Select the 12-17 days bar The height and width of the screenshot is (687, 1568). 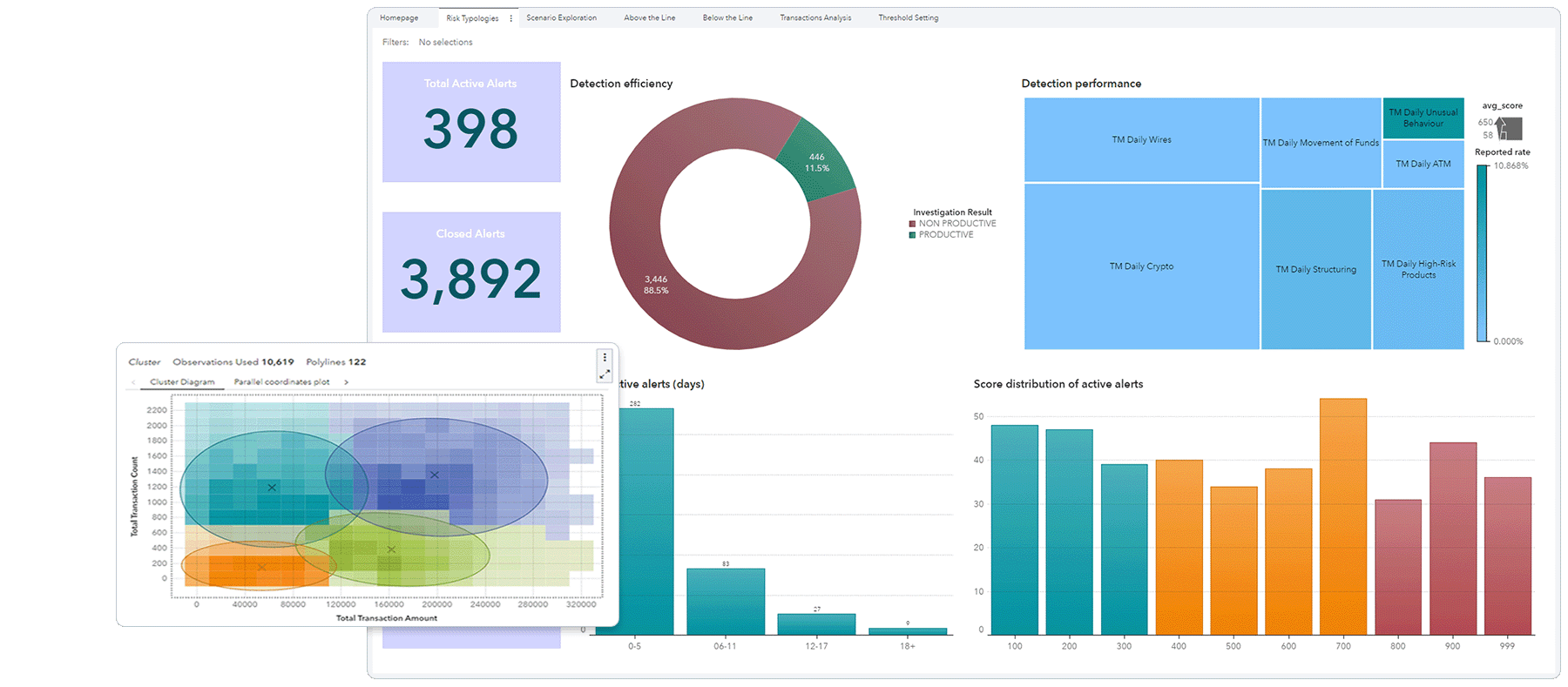[x=816, y=624]
